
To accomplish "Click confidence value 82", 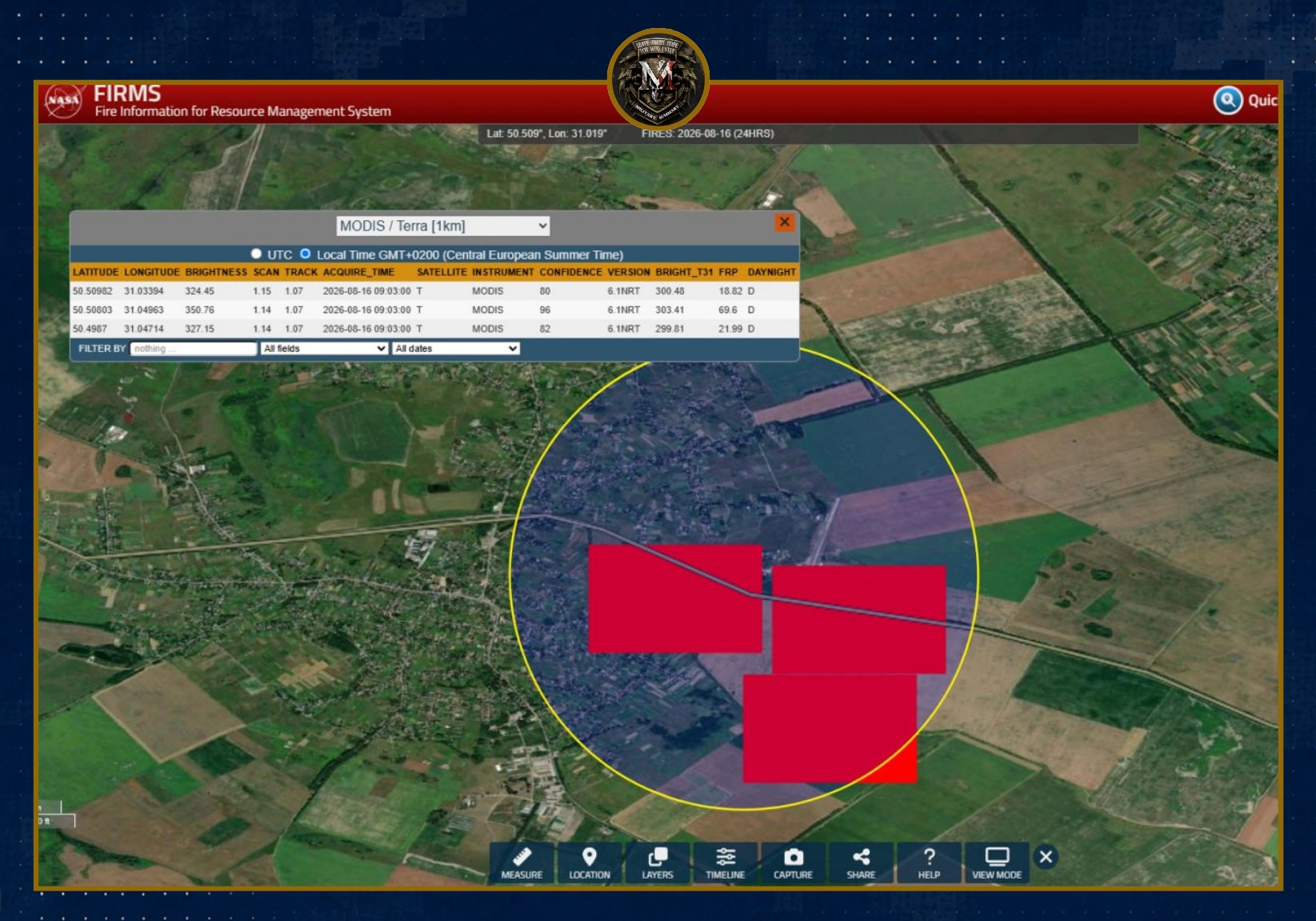I will point(545,329).
